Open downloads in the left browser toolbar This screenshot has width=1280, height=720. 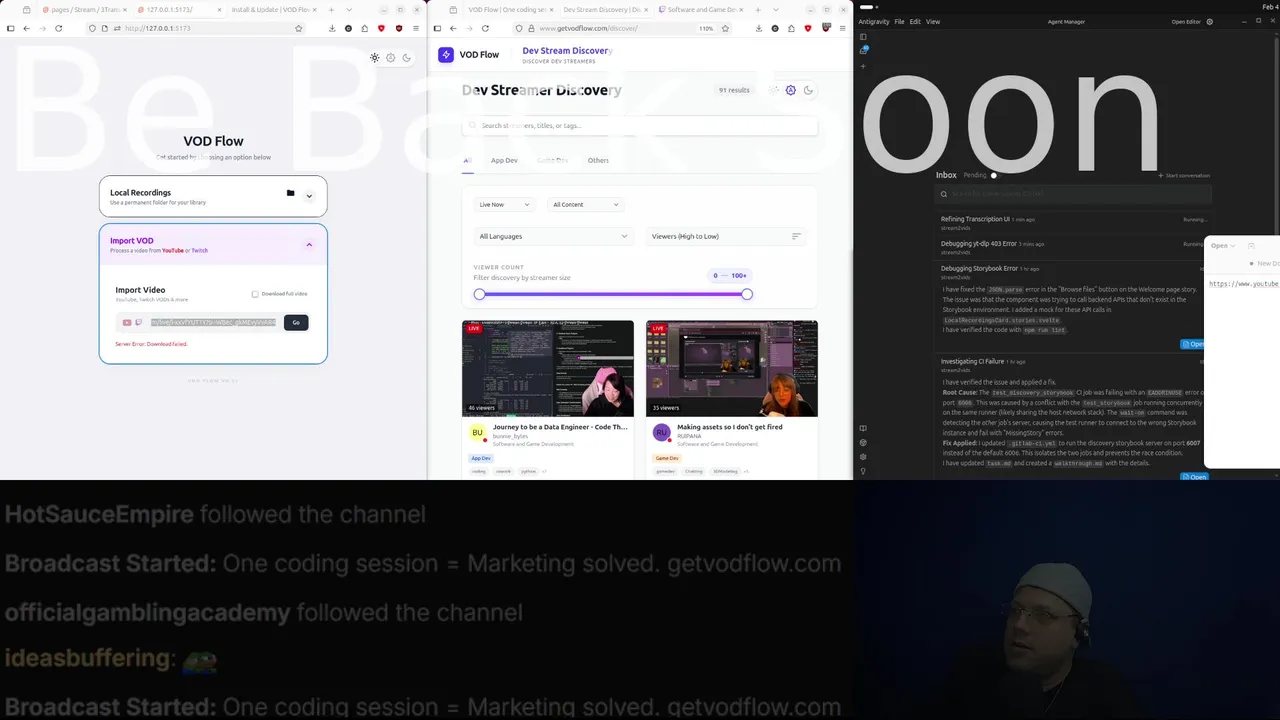pos(332,28)
